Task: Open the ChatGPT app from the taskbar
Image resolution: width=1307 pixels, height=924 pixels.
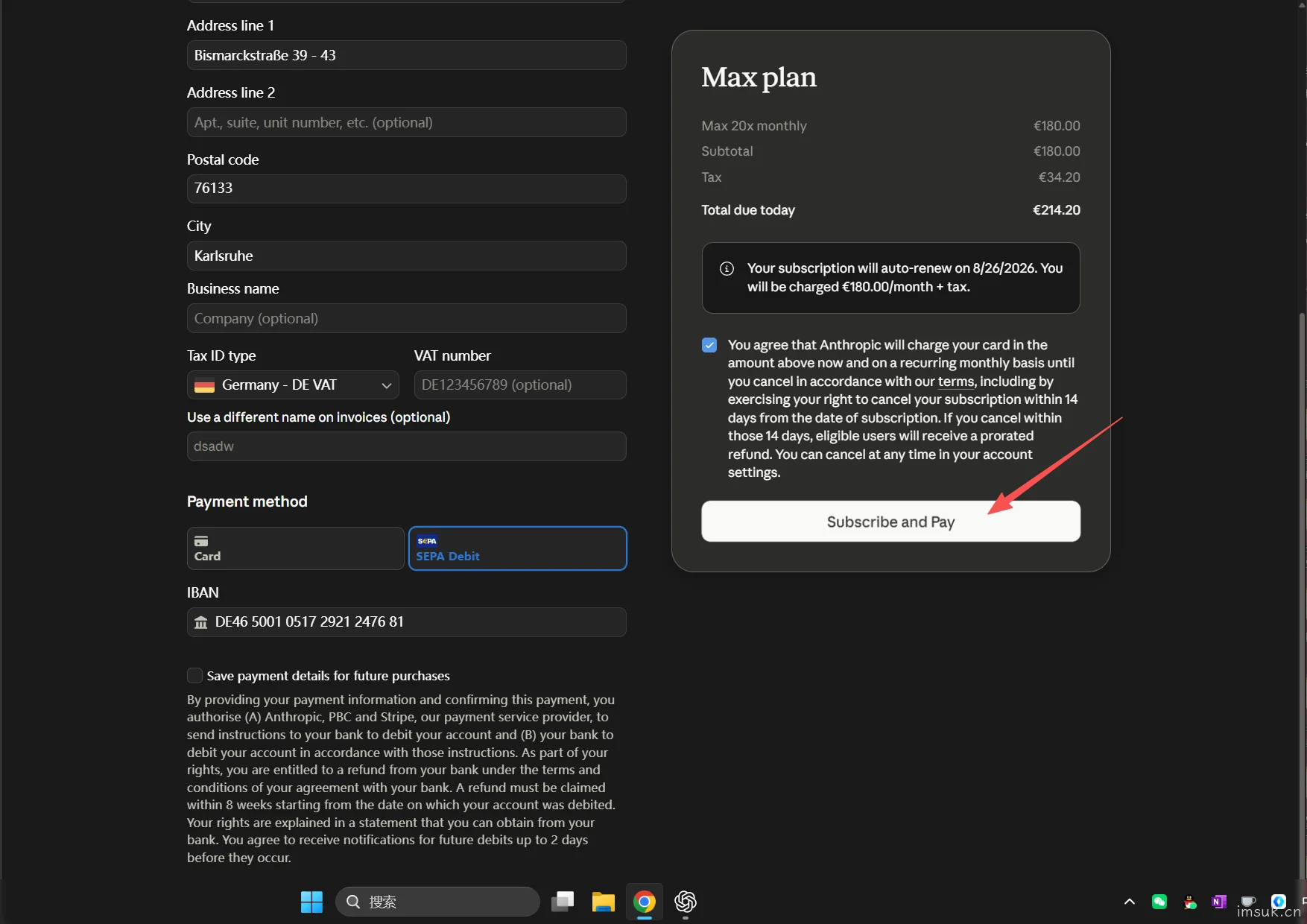Action: pos(686,902)
